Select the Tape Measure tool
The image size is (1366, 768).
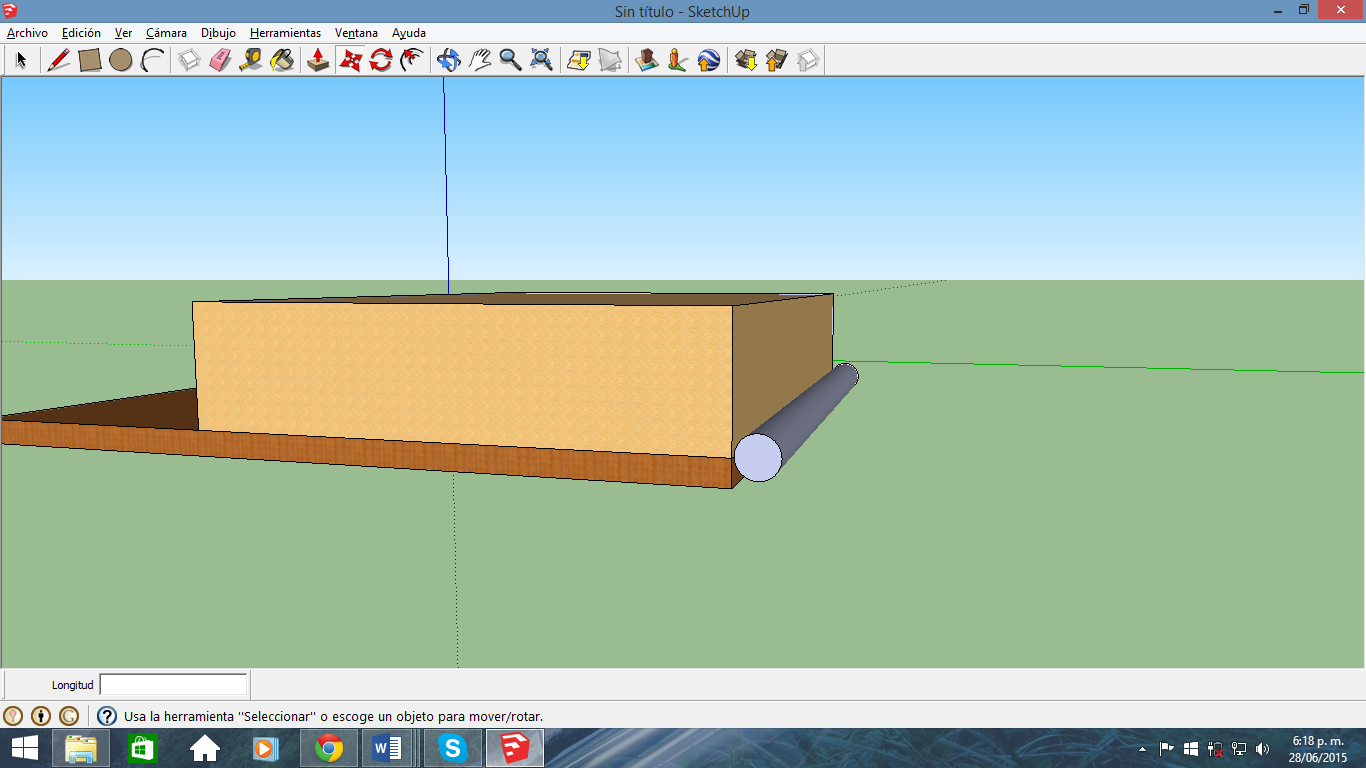251,60
